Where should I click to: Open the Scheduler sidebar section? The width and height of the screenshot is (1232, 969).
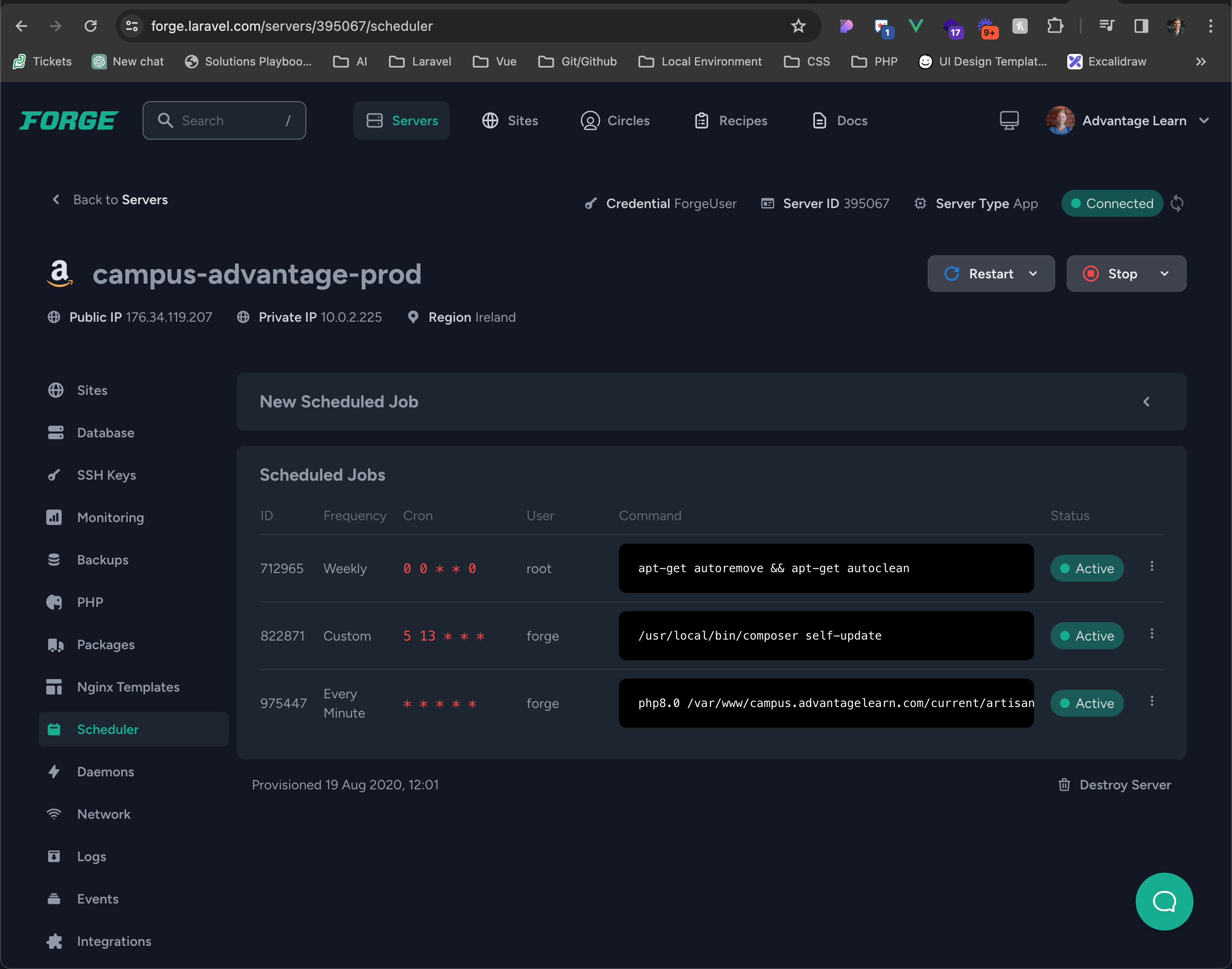[x=107, y=729]
